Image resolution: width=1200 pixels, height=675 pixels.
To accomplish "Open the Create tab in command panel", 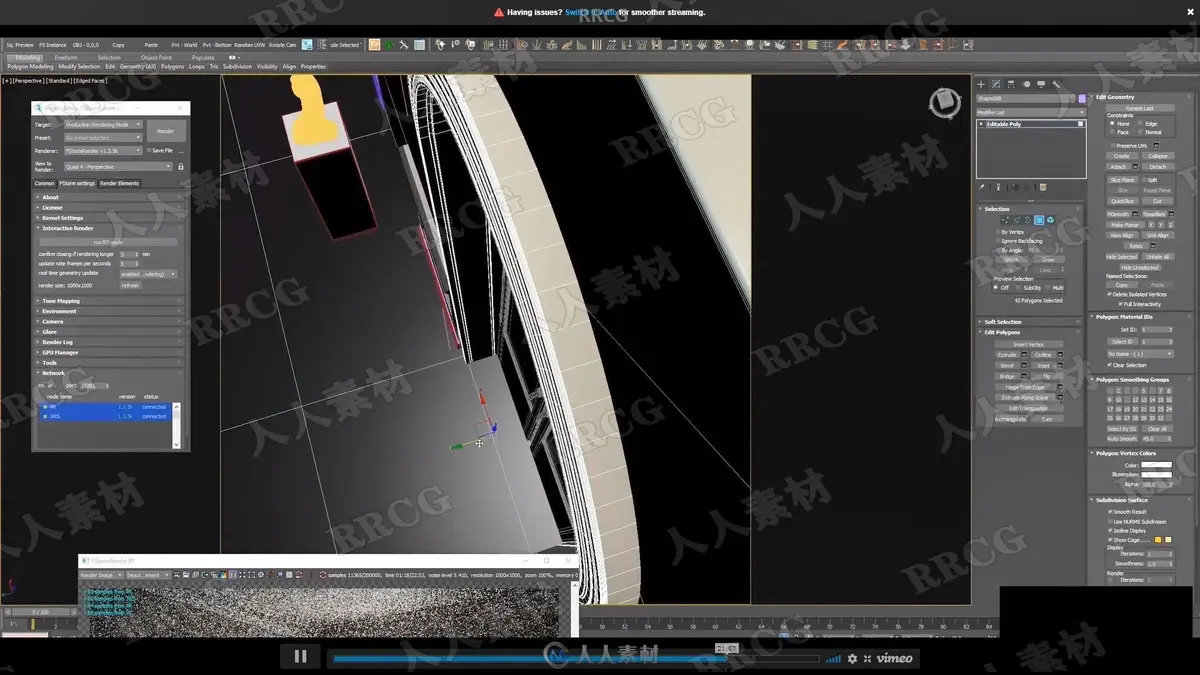I will coord(981,84).
